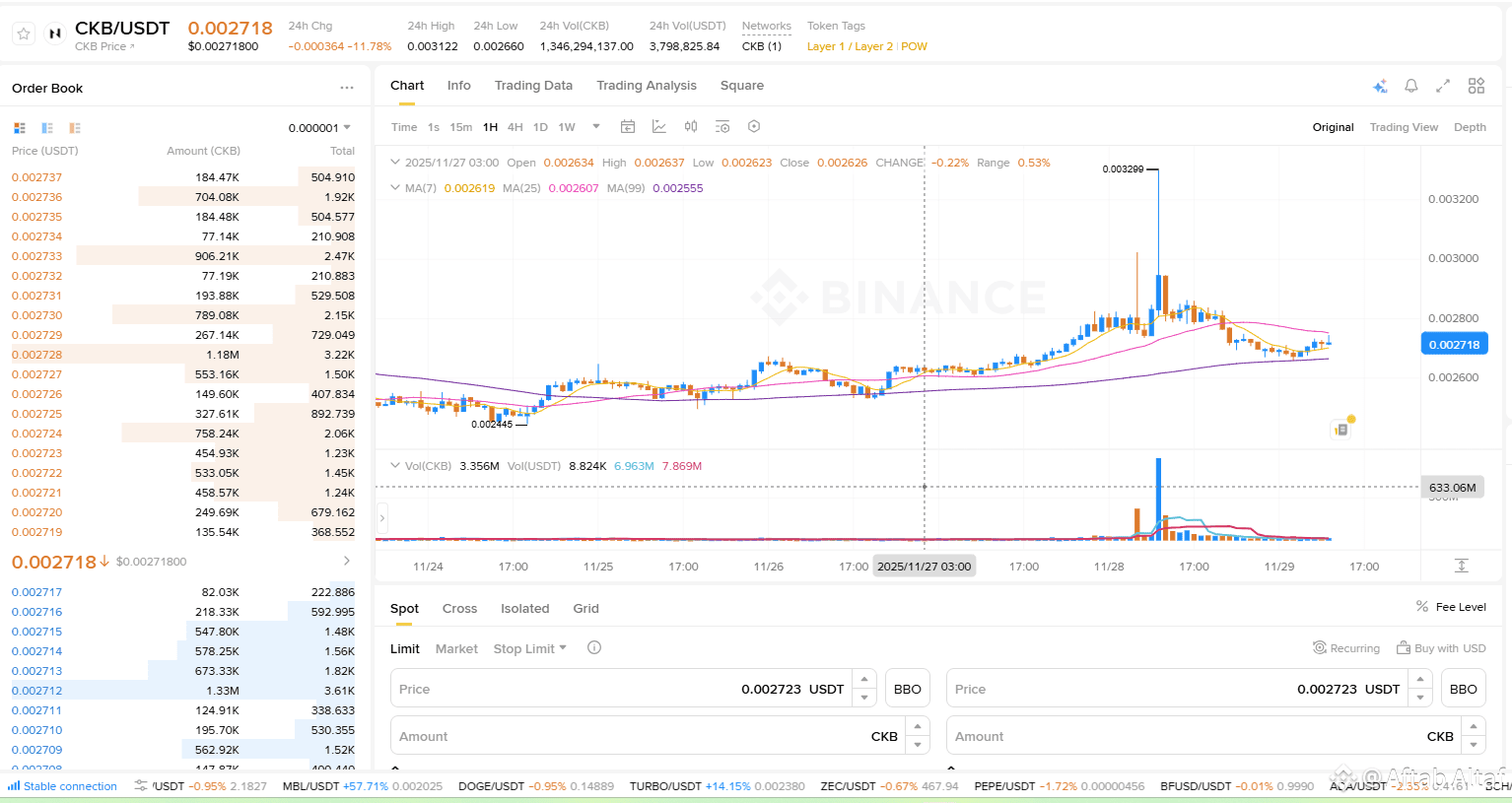1512x803 pixels.
Task: Open hexagon chart settings icon
Action: 754,126
